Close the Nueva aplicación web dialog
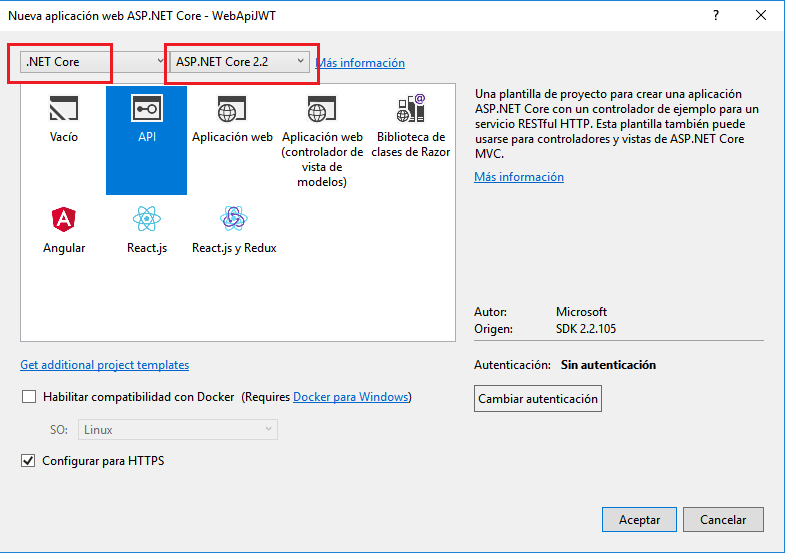This screenshot has height=553, width=785. tap(761, 16)
